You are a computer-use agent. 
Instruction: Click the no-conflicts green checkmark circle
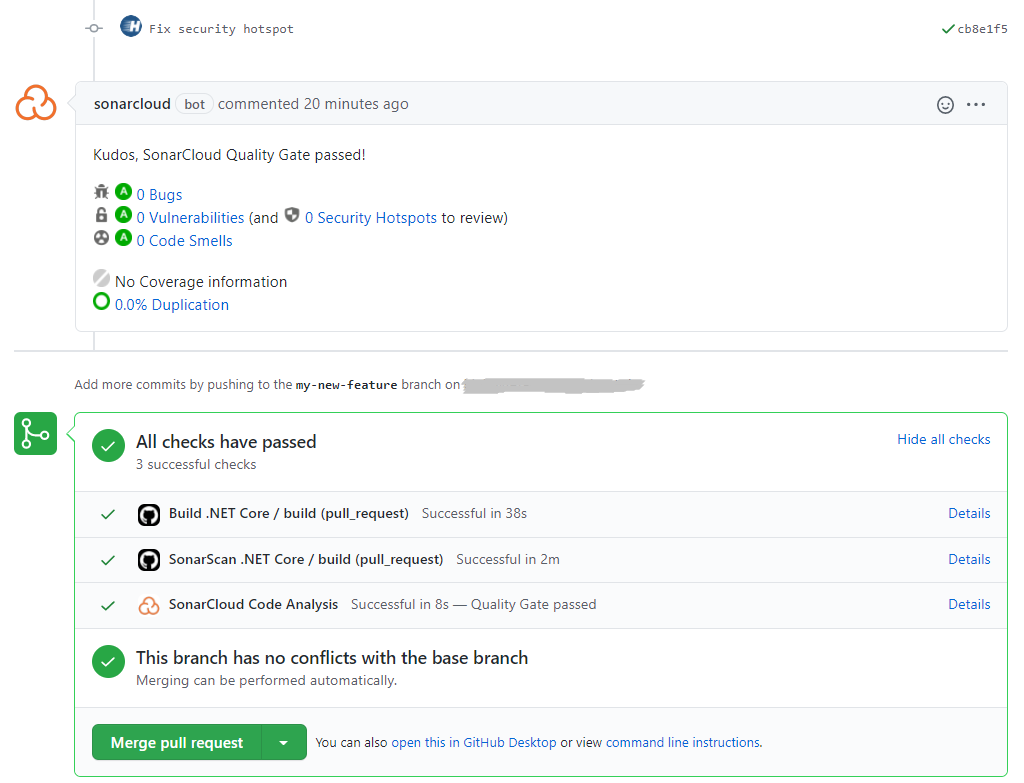click(x=108, y=662)
